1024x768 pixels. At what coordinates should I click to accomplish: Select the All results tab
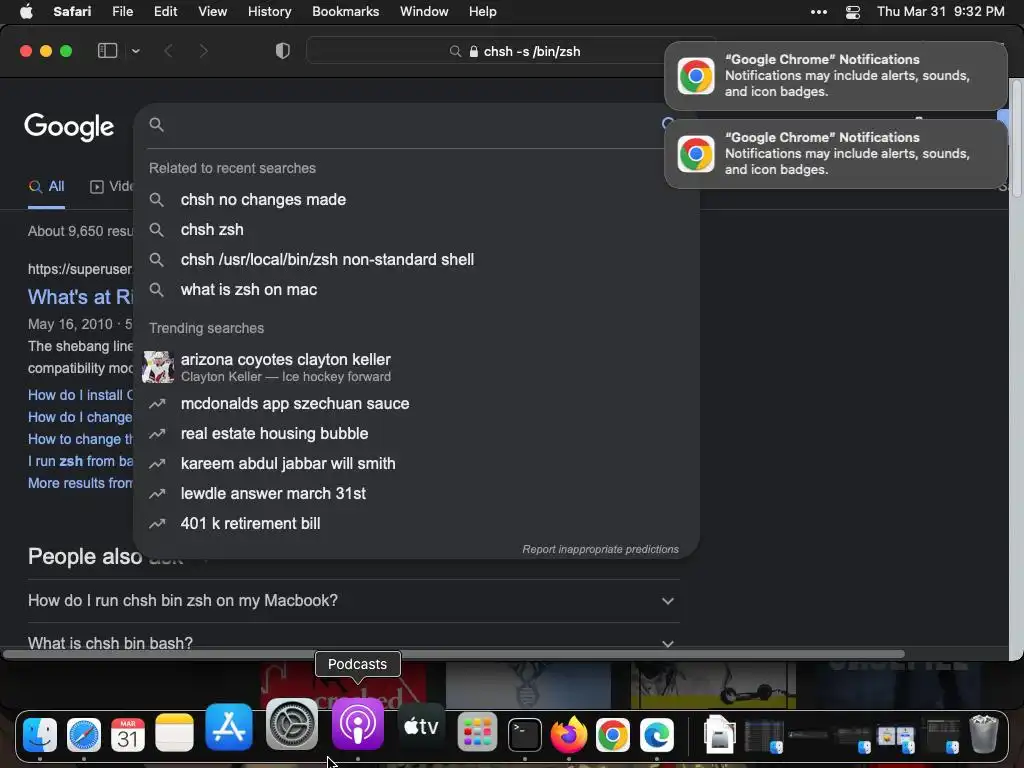coord(46,187)
